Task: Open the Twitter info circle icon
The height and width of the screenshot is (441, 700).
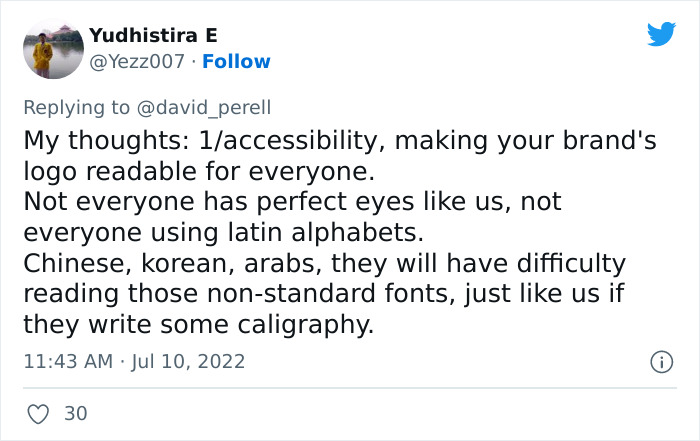Action: [x=661, y=361]
